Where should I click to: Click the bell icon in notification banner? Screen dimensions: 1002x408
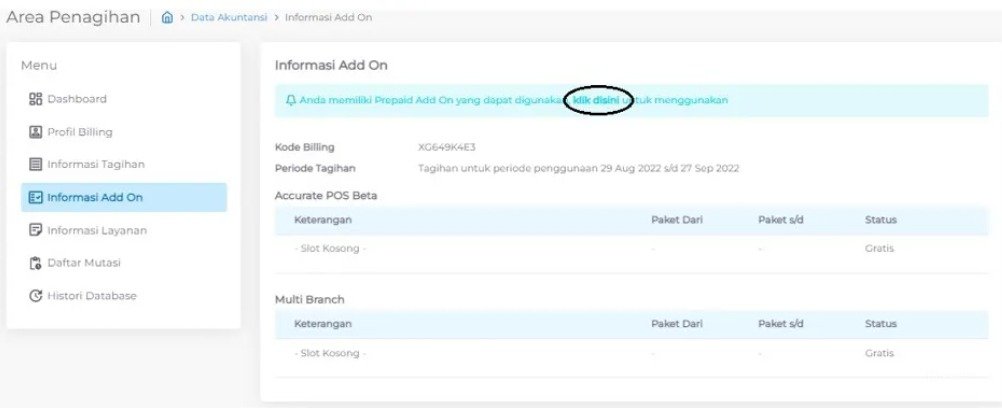291,100
